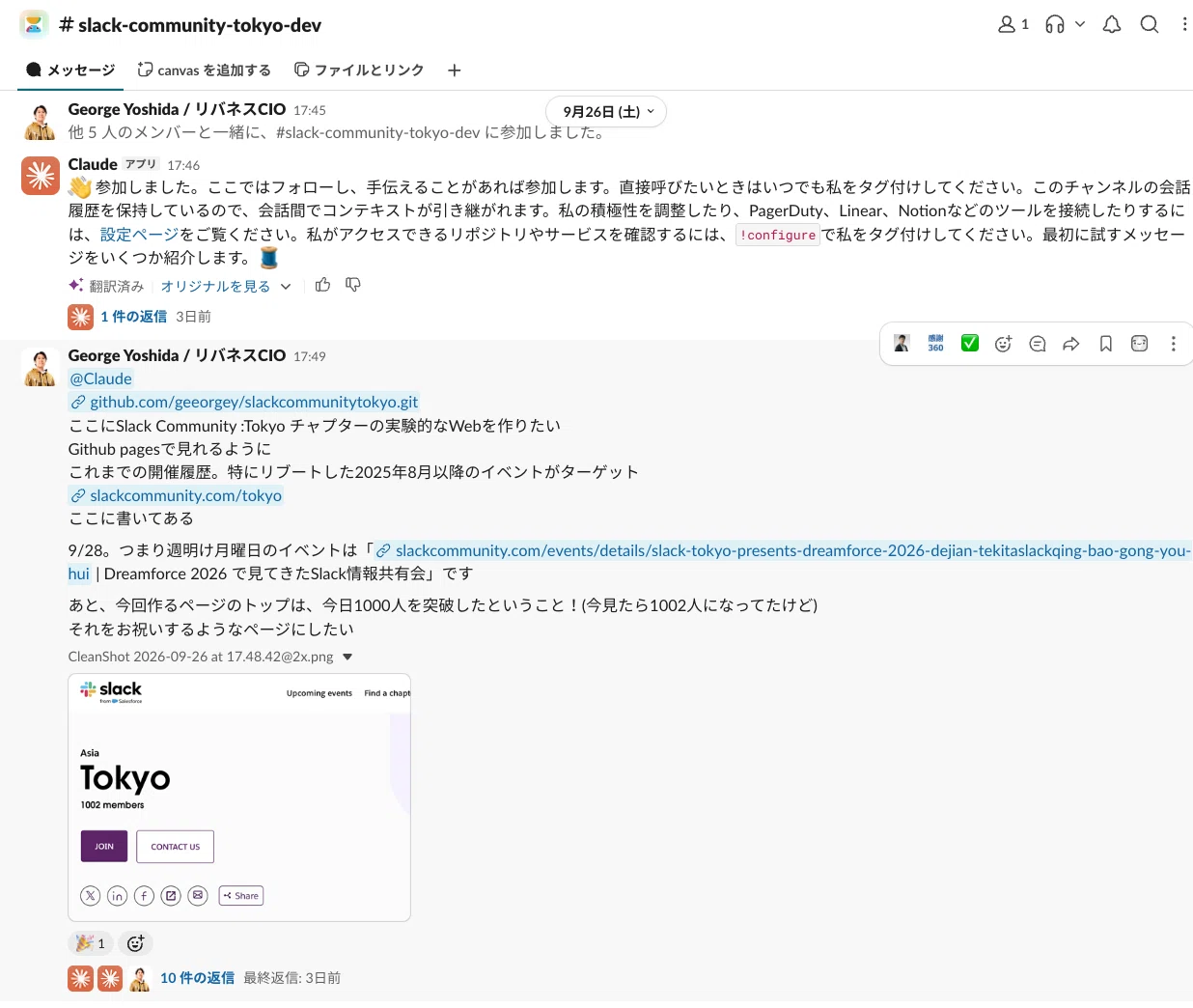
Task: Open the ファイルとリンク tab
Action: (x=359, y=70)
